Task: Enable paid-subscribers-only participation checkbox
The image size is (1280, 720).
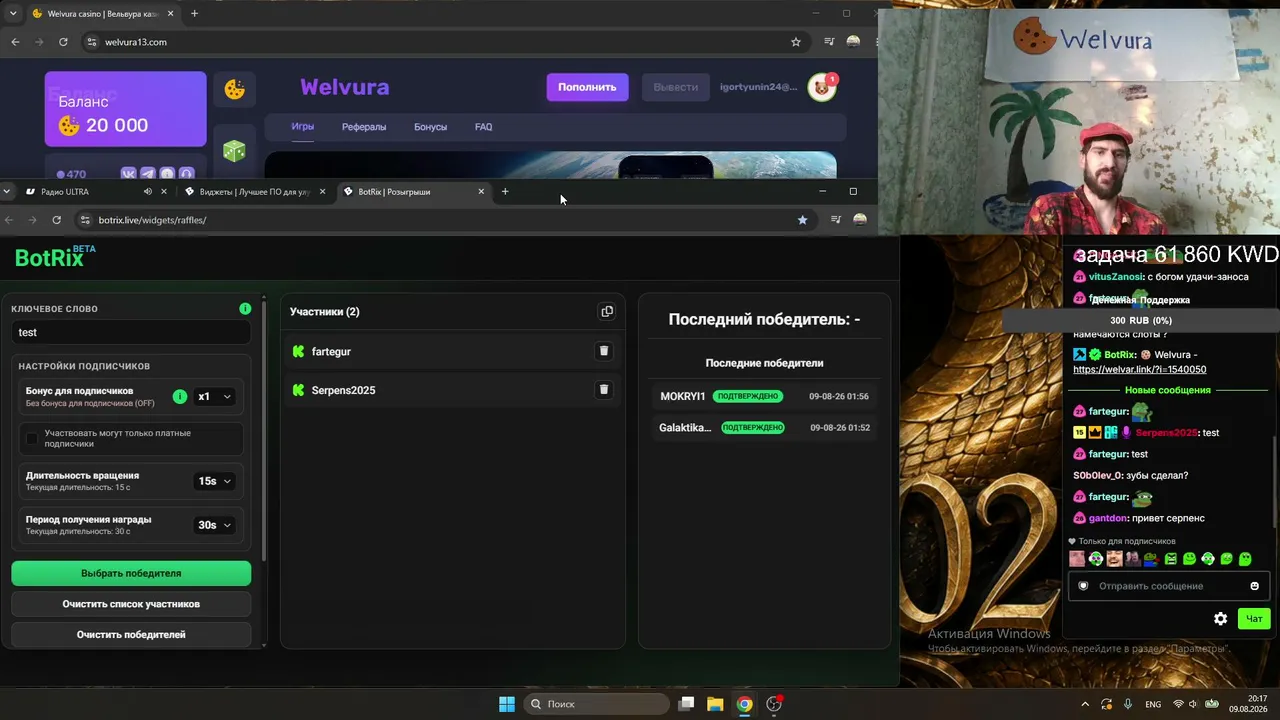Action: [32, 438]
